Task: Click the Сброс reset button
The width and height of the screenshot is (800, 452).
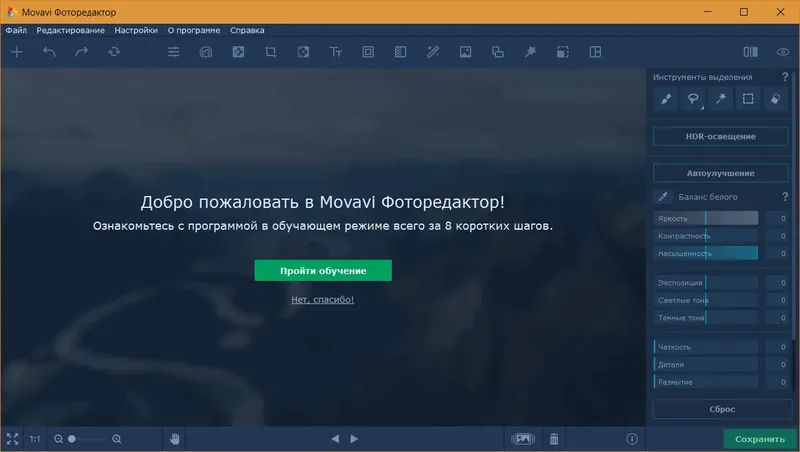Action: pyautogui.click(x=721, y=409)
